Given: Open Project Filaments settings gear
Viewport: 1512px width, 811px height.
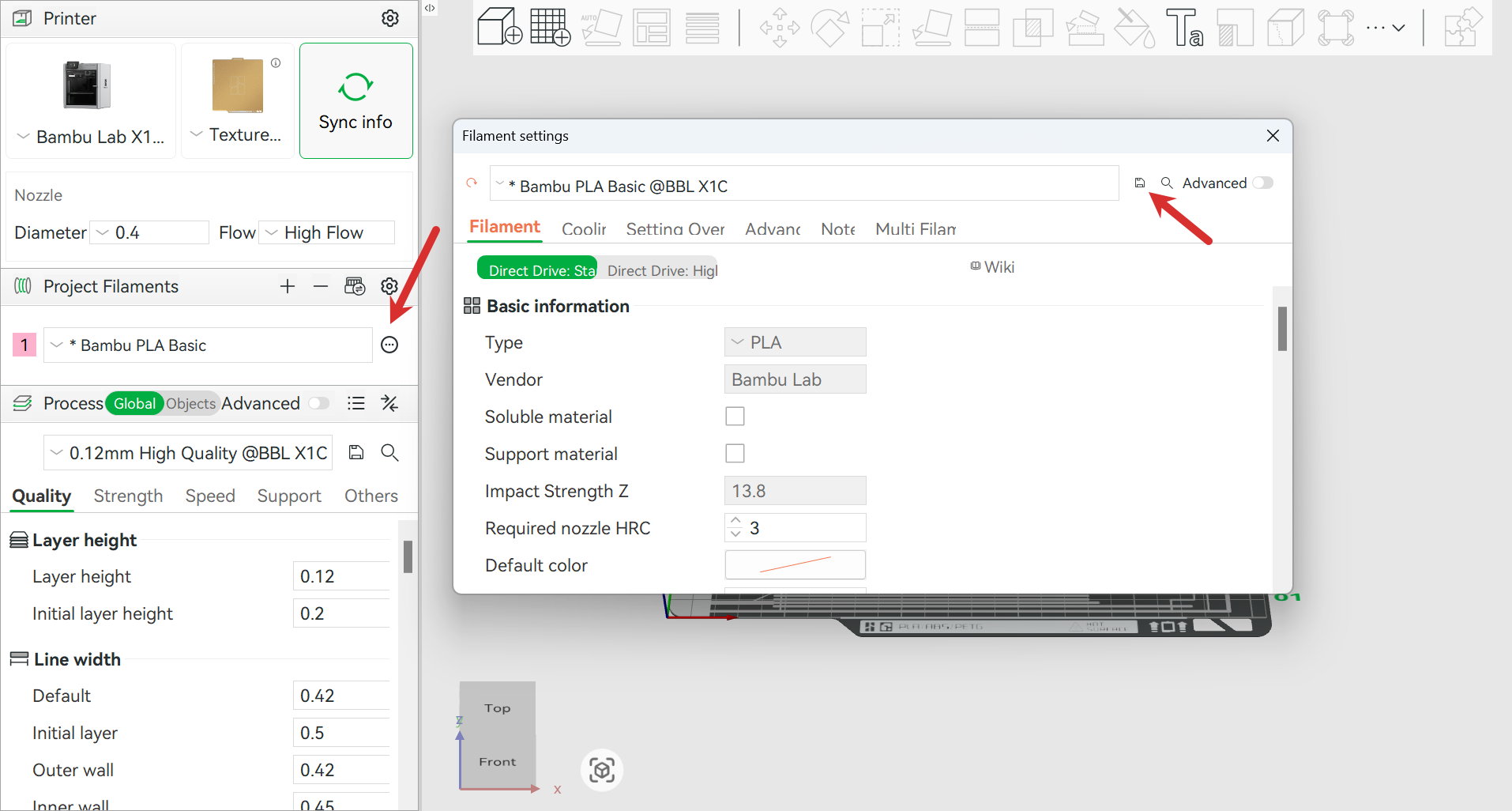Looking at the screenshot, I should [389, 286].
